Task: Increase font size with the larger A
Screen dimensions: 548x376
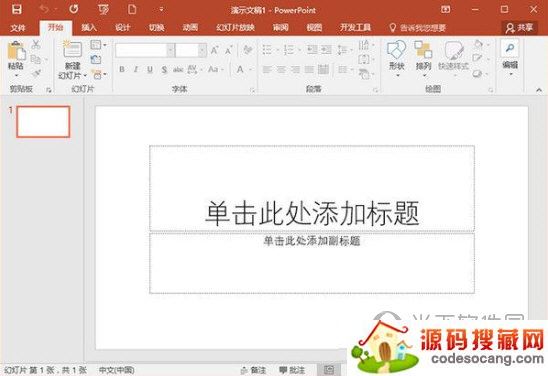Action: (x=214, y=51)
